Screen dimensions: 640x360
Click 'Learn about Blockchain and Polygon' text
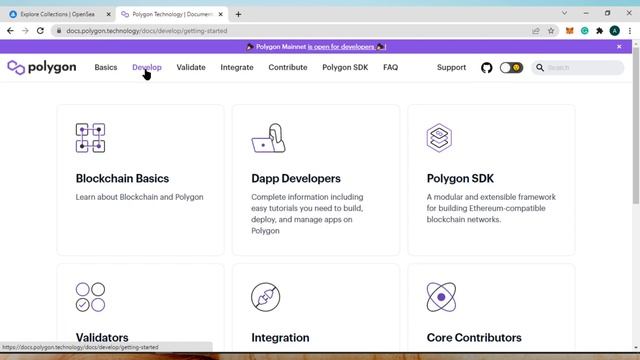(x=139, y=197)
